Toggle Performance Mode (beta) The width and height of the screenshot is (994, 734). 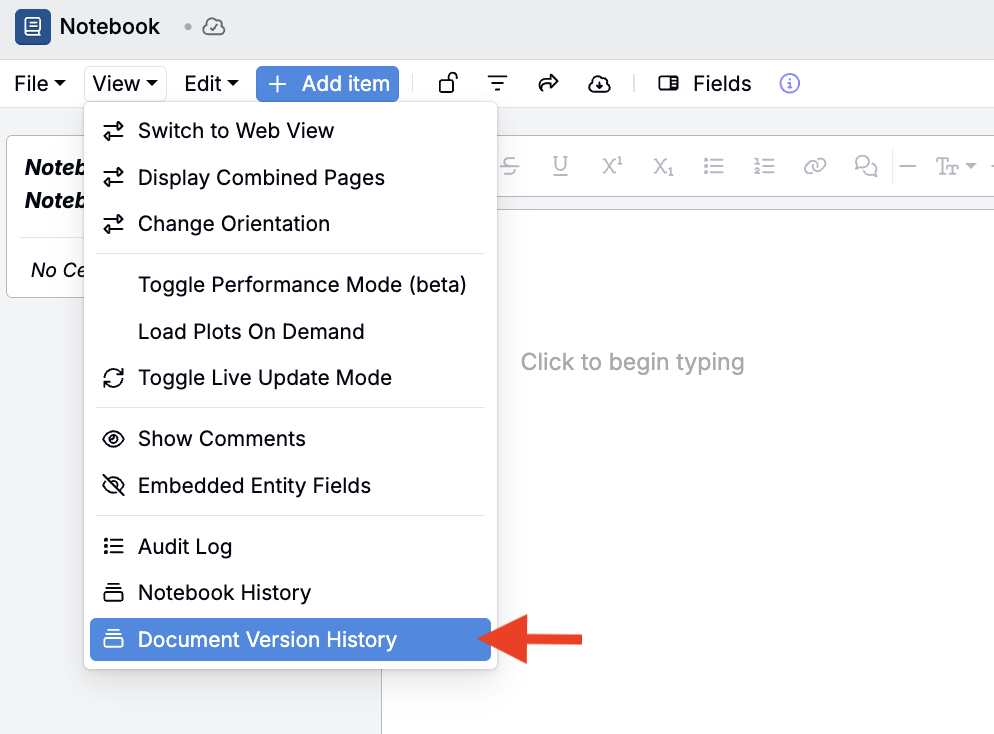coord(301,285)
